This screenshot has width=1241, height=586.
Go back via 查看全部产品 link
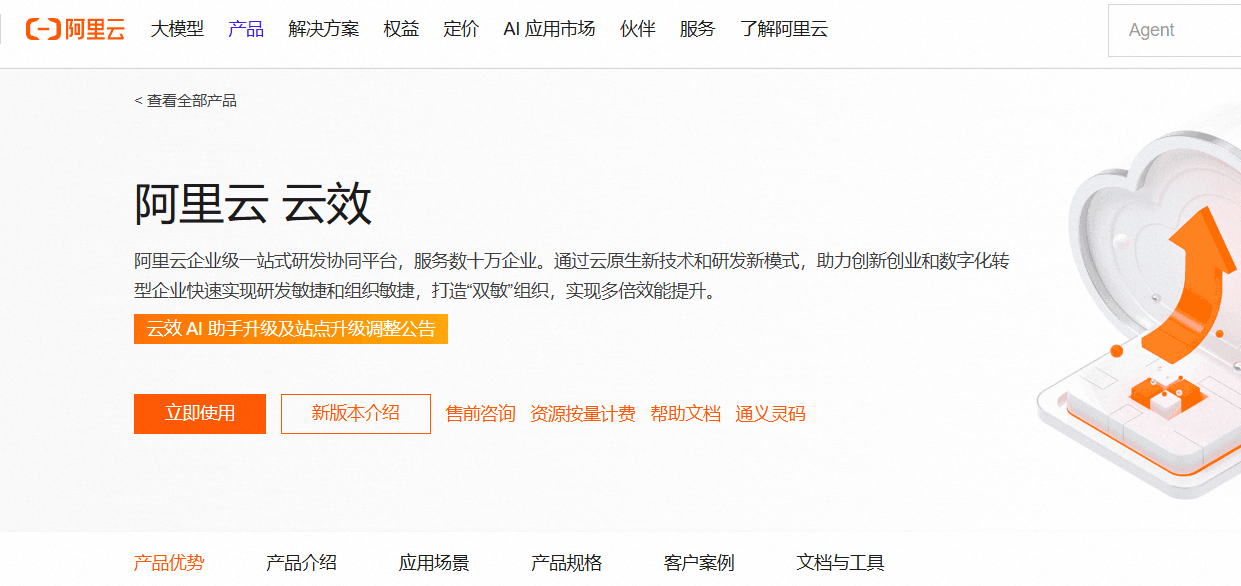point(186,100)
